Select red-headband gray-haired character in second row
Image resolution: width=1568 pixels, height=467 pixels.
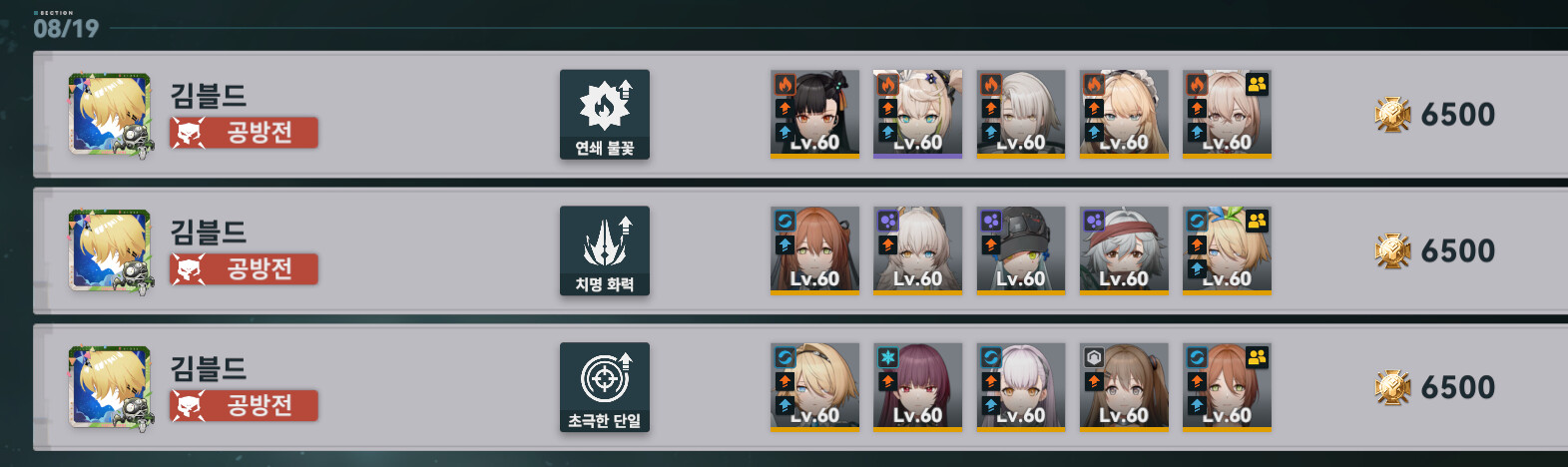coord(1124,250)
